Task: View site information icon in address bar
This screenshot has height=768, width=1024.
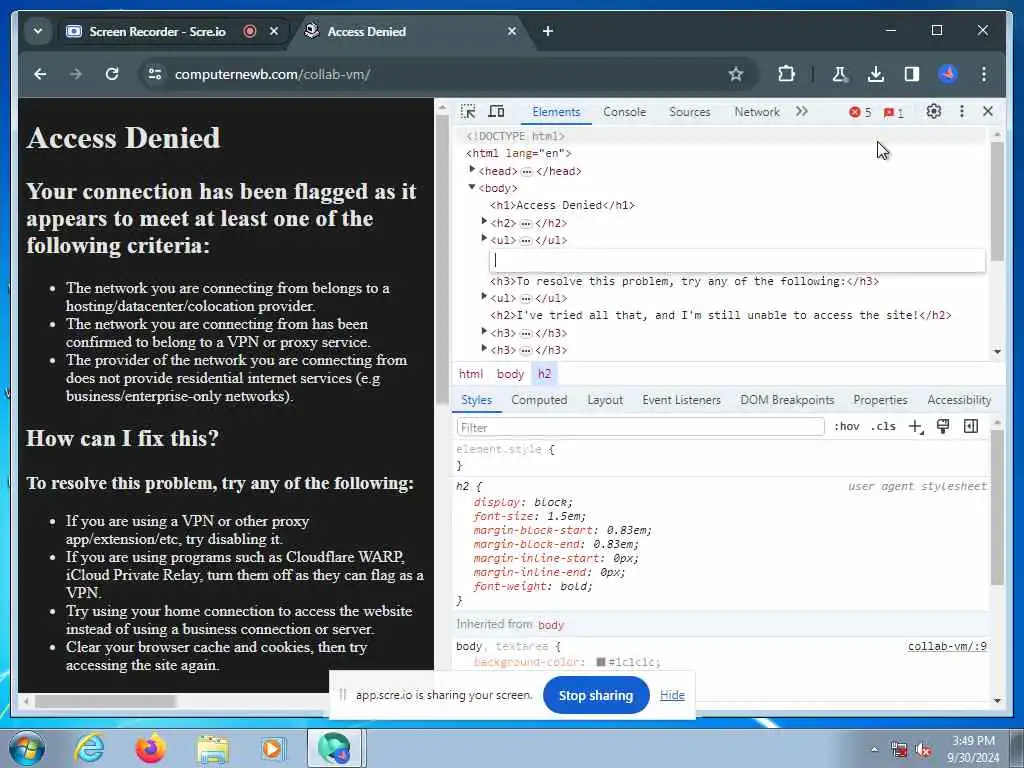Action: [155, 74]
